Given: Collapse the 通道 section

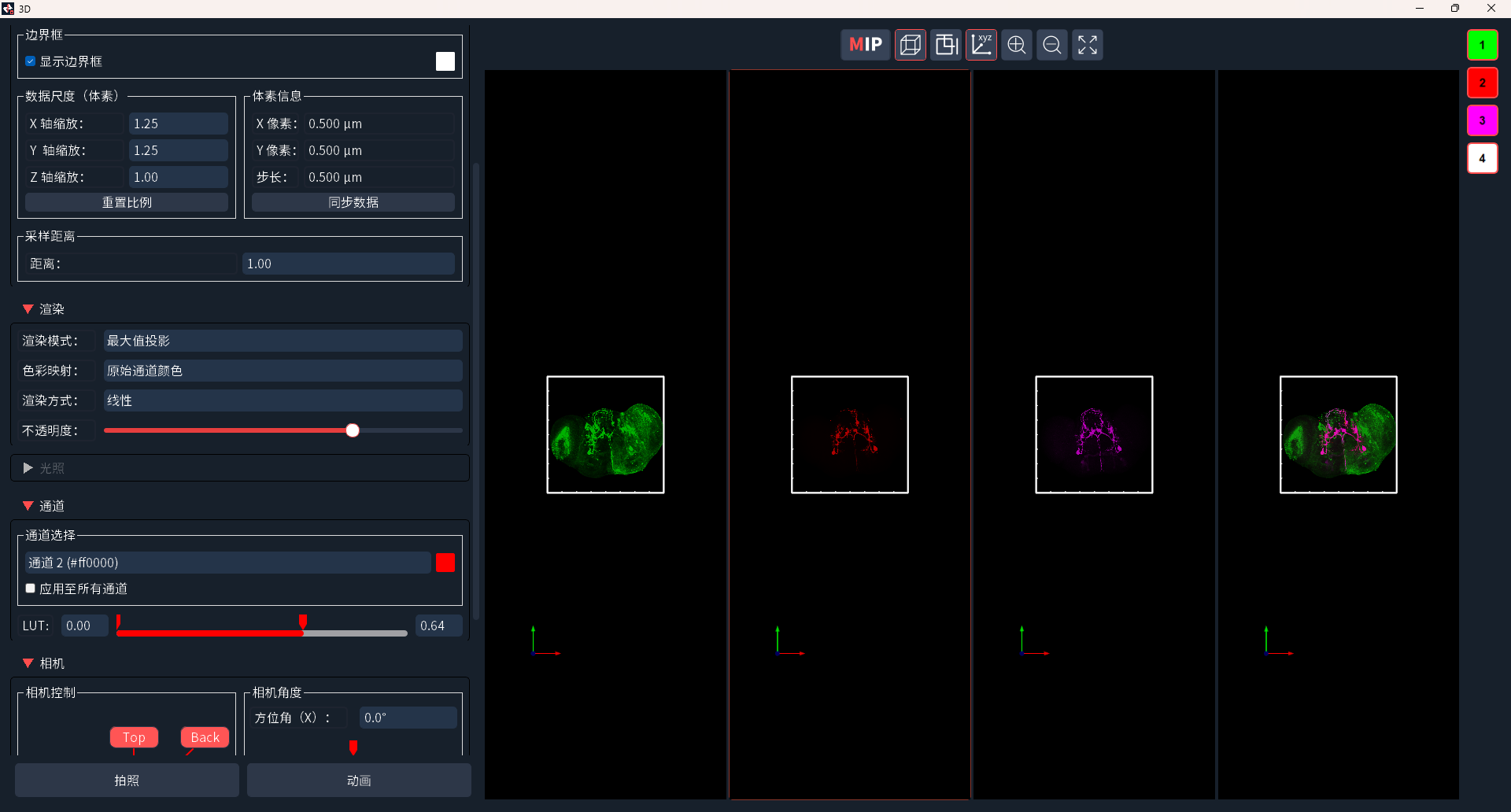Looking at the screenshot, I should 28,506.
